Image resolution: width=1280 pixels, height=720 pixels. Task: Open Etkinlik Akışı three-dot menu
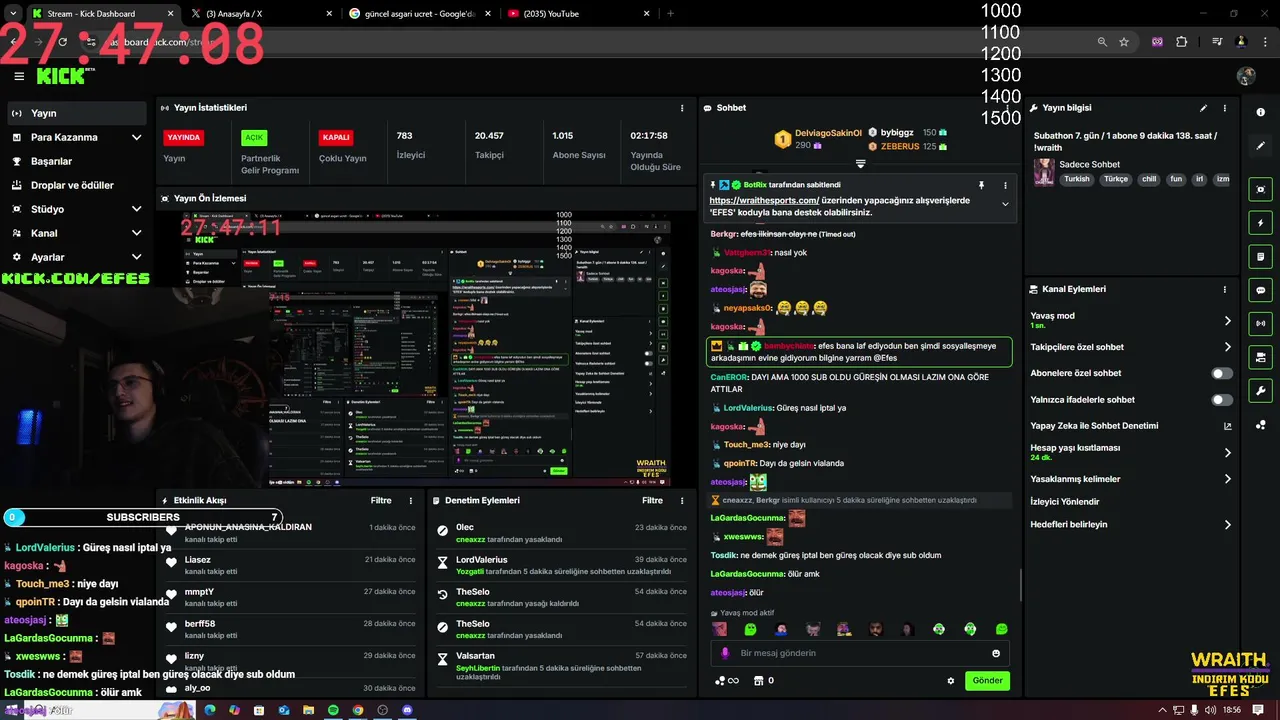411,500
